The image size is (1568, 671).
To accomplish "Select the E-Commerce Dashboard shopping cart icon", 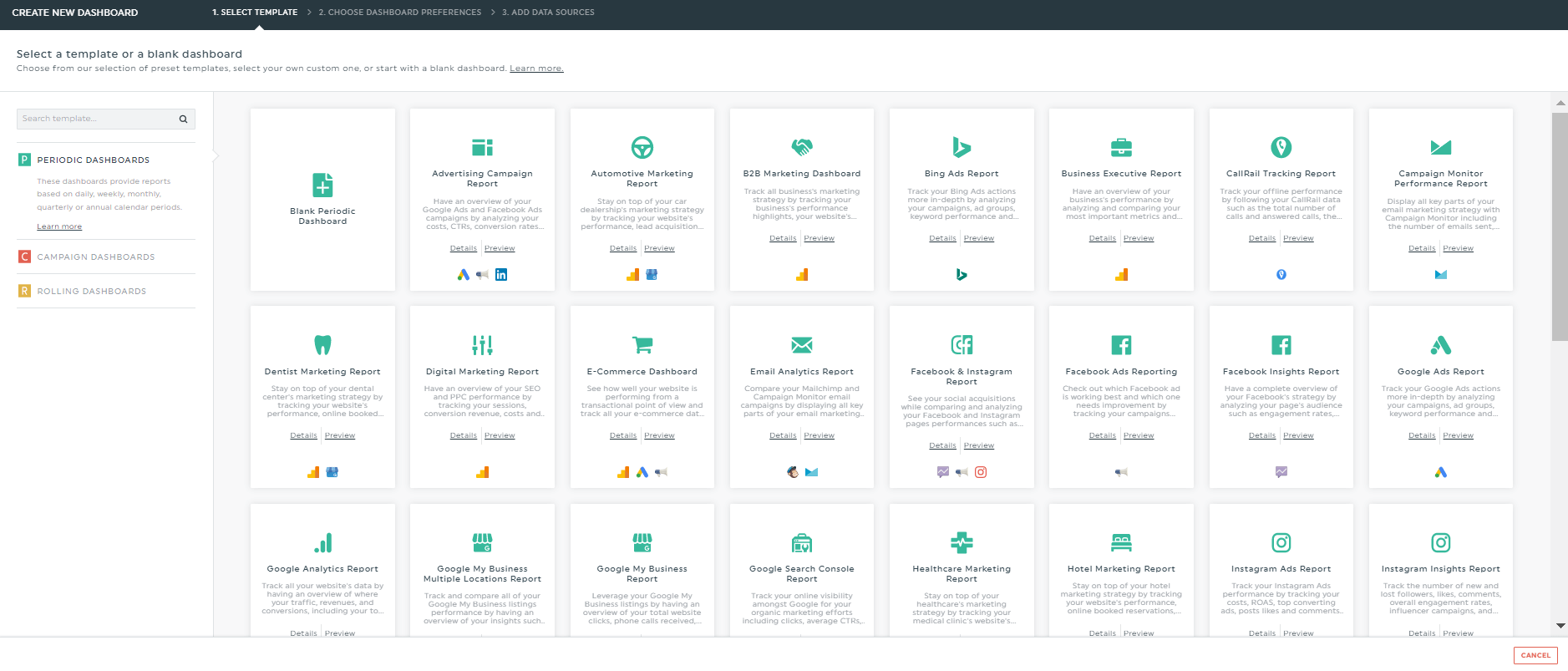I will pos(642,345).
